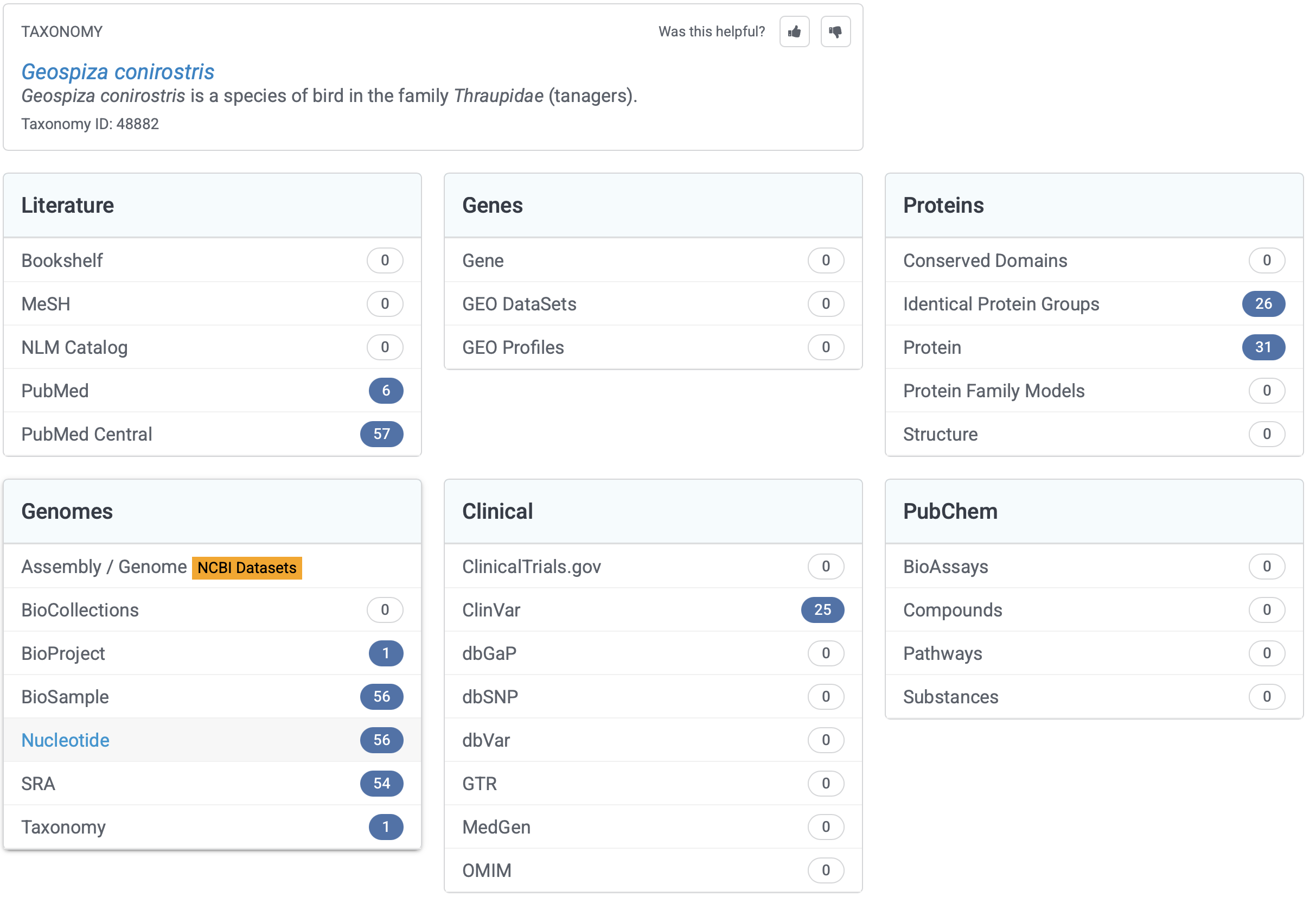
Task: Select the Bookshelf literature entry
Action: point(62,260)
